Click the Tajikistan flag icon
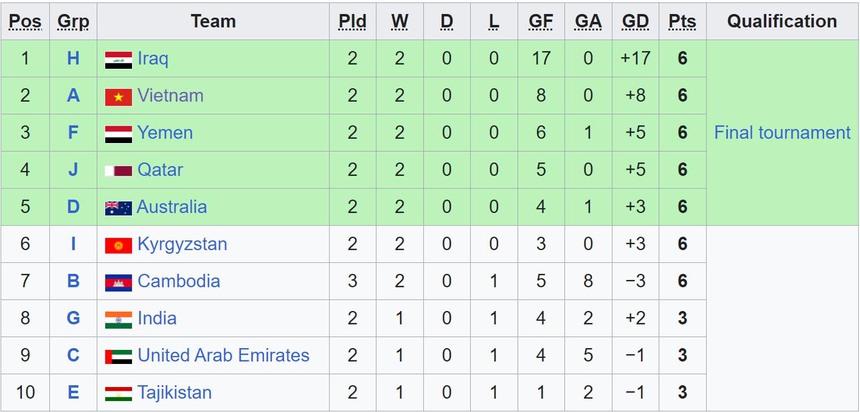 point(118,393)
